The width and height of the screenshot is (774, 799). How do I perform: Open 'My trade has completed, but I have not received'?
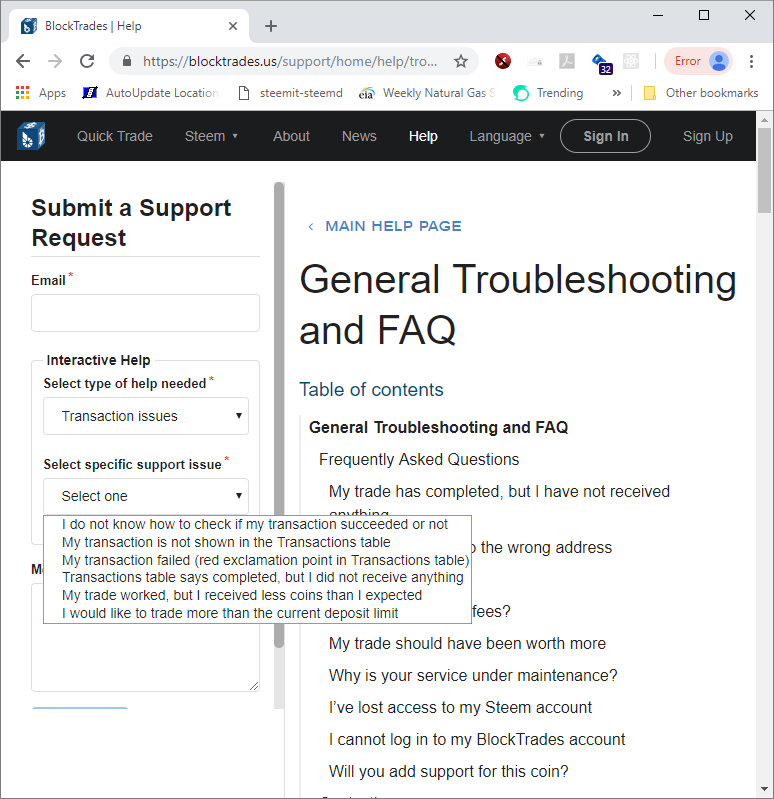pos(499,492)
